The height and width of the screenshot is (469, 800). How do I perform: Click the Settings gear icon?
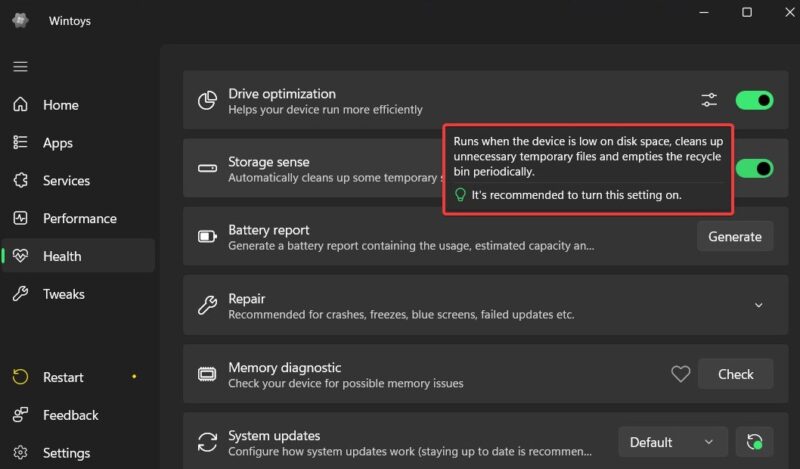20,453
